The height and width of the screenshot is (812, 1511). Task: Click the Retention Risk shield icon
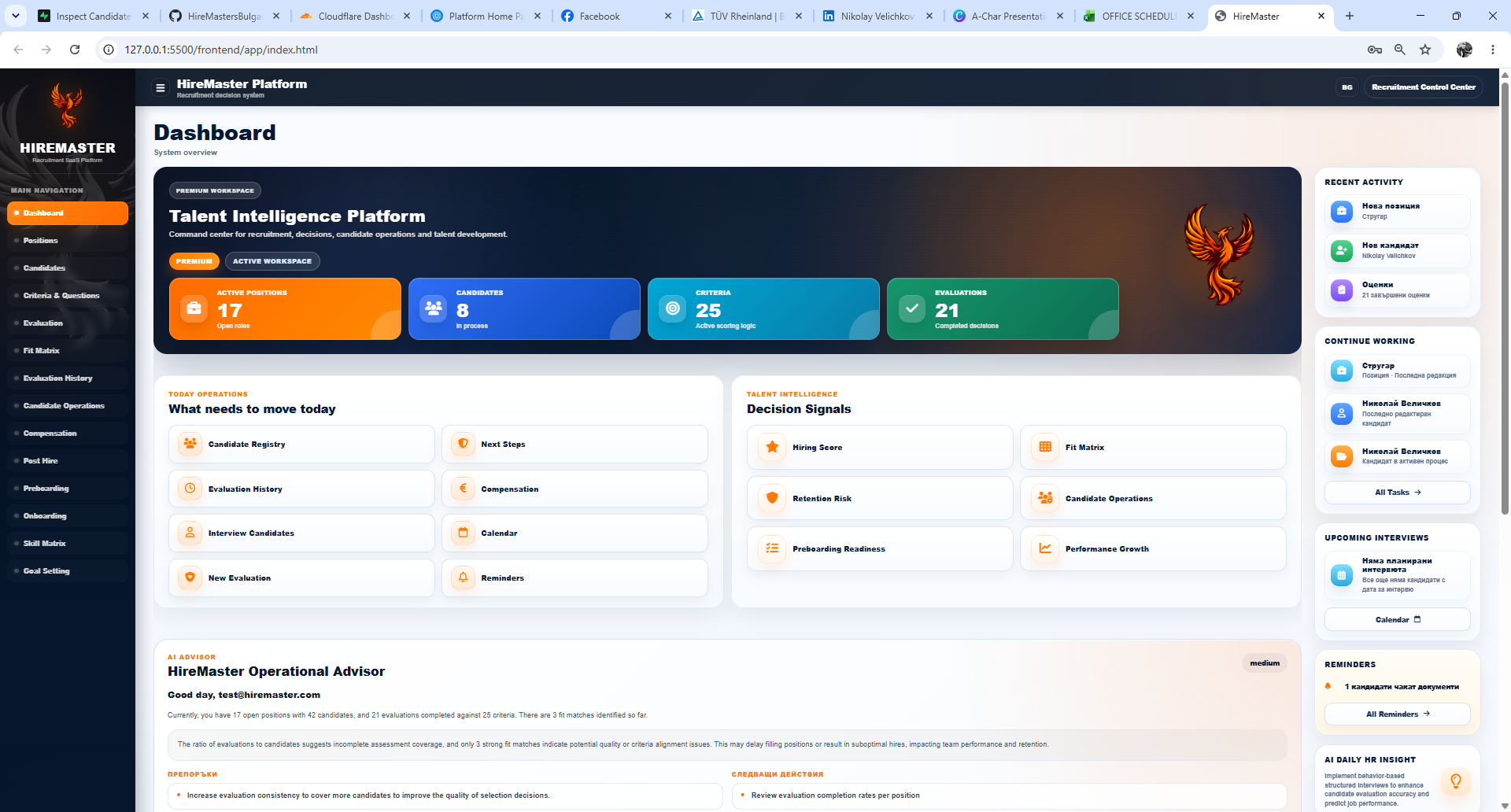click(773, 498)
